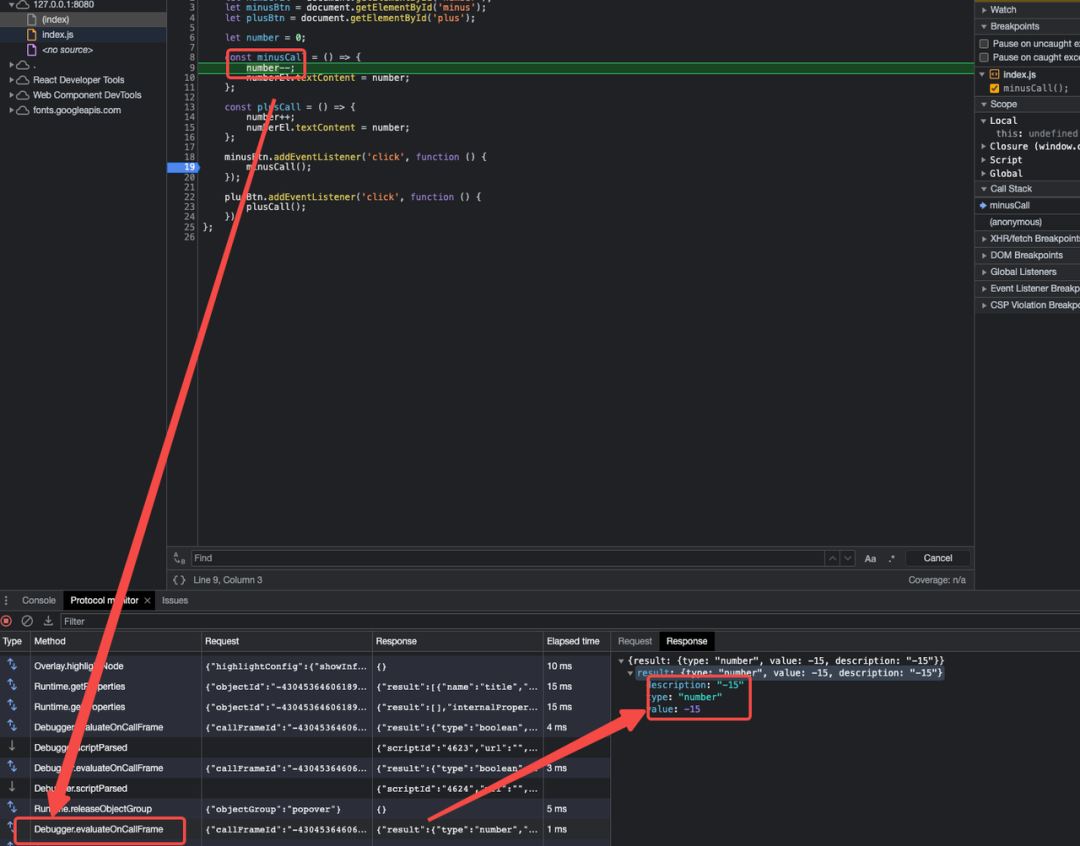Click Coverage: n/a status text
The image size is (1080, 846).
tap(937, 580)
